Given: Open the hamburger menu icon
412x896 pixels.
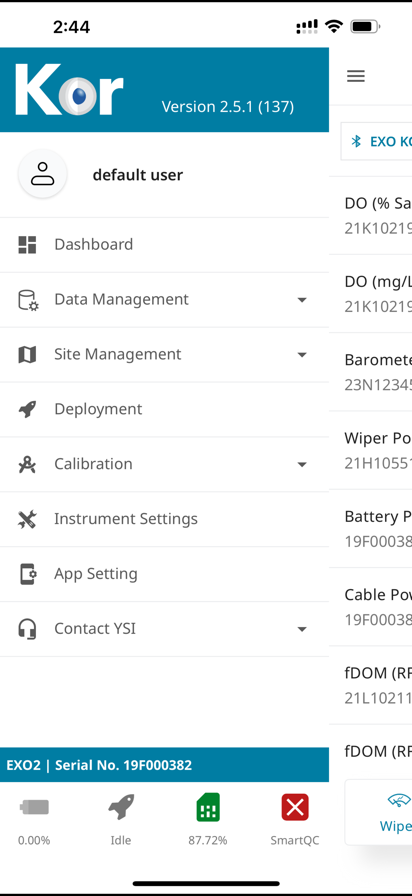Looking at the screenshot, I should [355, 76].
